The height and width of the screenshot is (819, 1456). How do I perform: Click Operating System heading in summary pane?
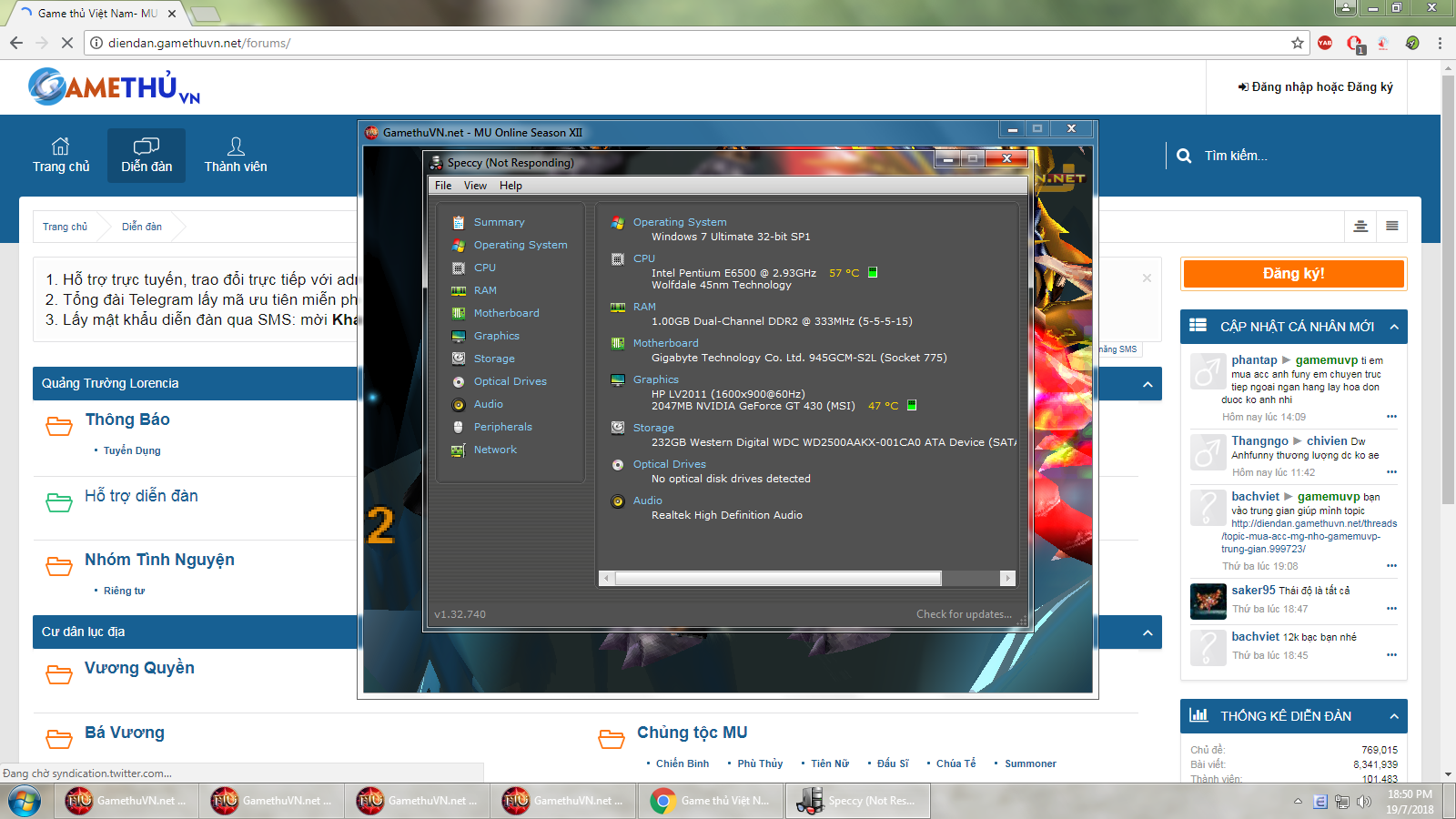pyautogui.click(x=680, y=222)
